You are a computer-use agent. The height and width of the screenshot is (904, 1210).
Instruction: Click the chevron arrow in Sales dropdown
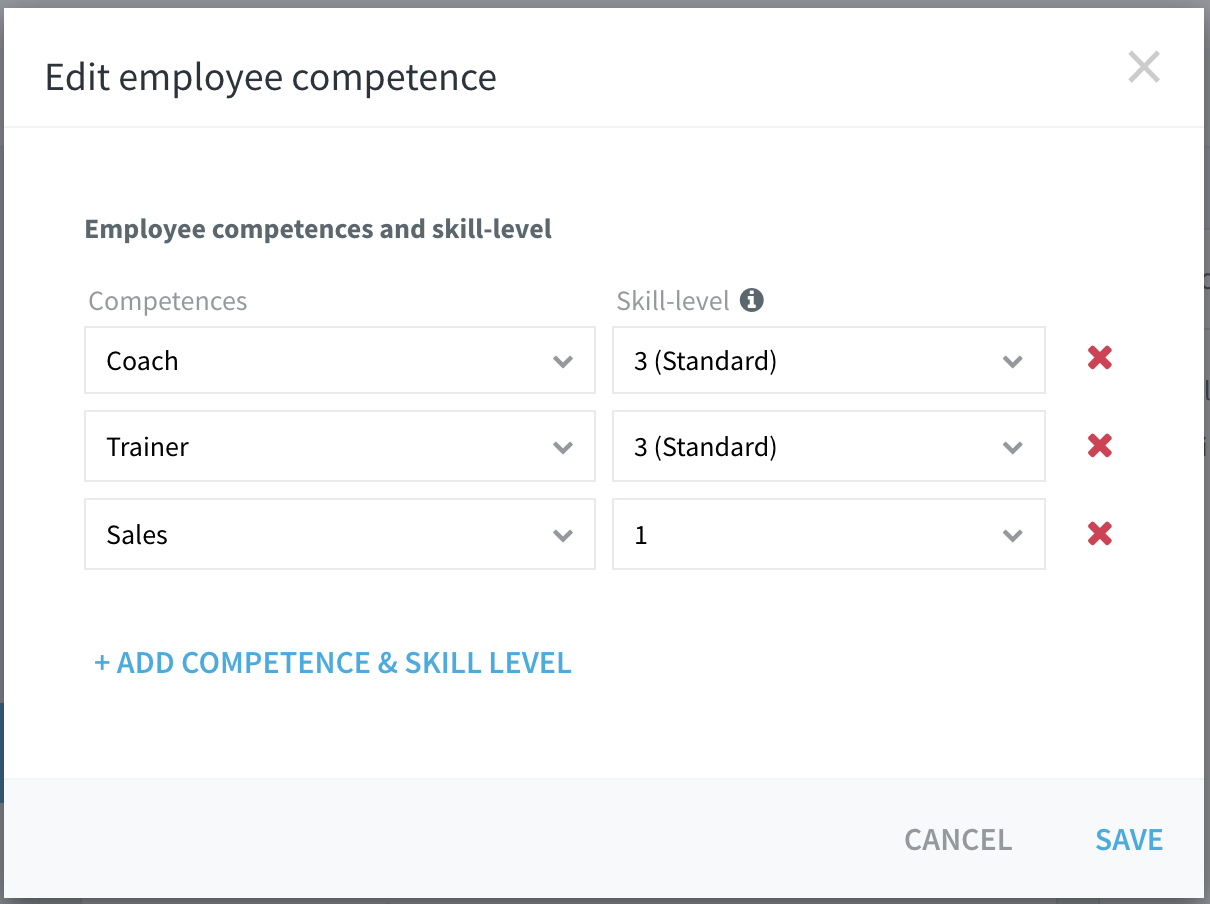coord(563,536)
